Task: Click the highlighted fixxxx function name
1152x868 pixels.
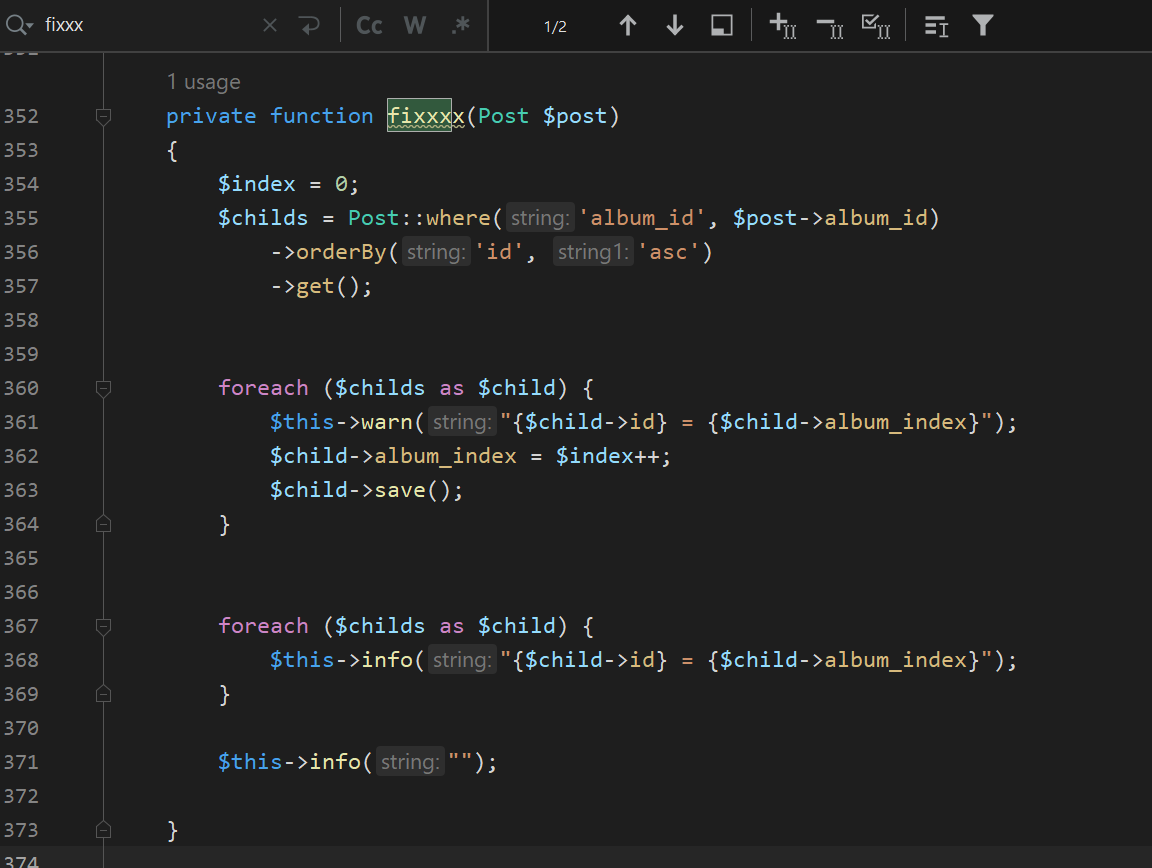Action: pos(426,117)
